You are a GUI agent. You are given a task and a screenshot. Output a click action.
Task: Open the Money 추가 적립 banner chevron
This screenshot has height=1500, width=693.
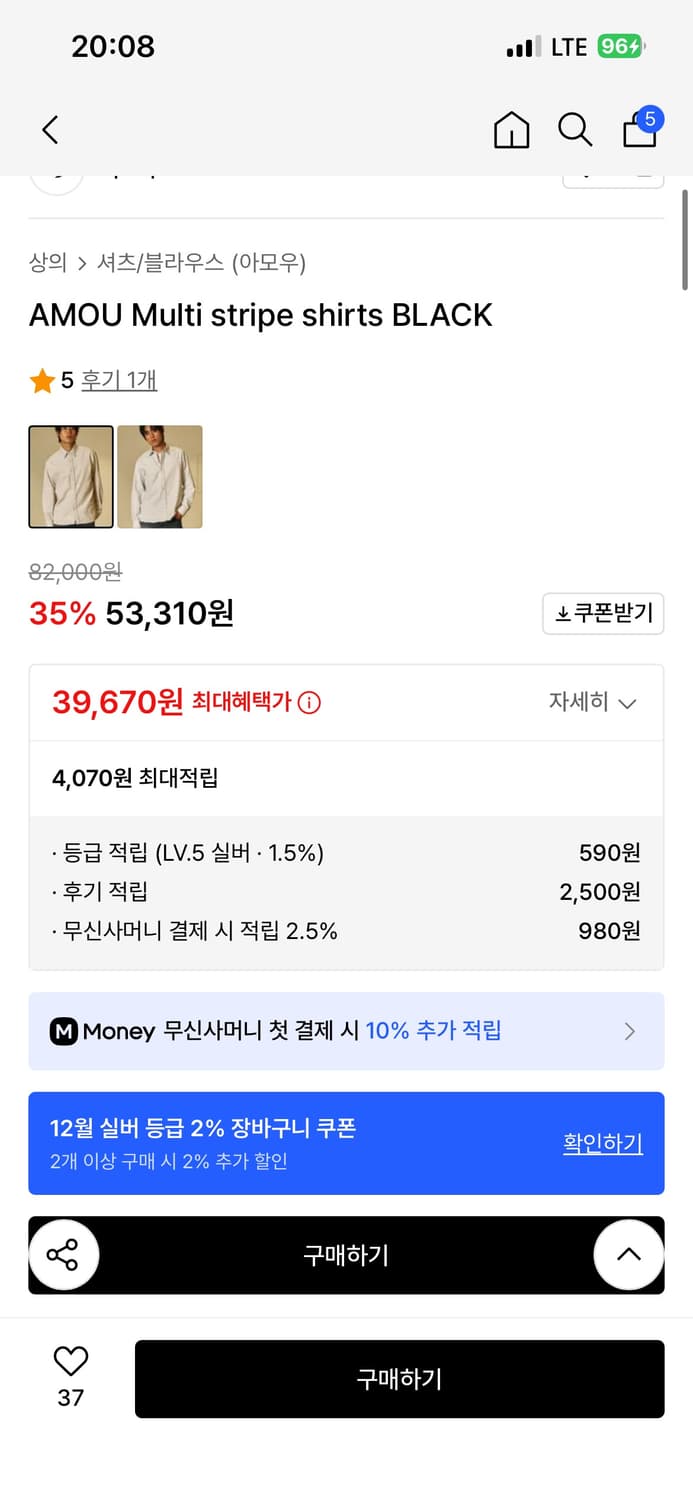pos(630,1031)
